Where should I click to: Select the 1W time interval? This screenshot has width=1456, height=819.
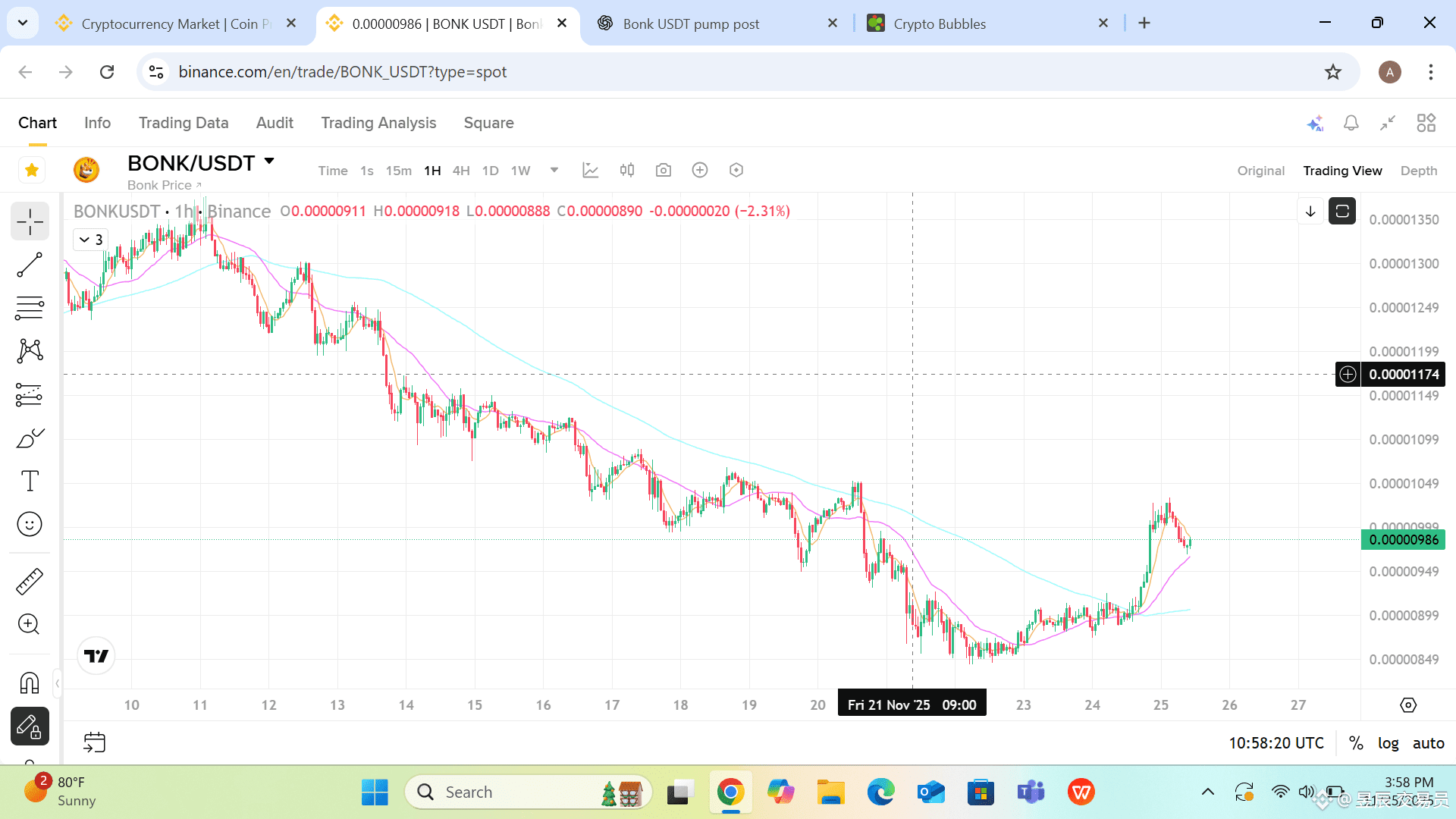coord(520,171)
